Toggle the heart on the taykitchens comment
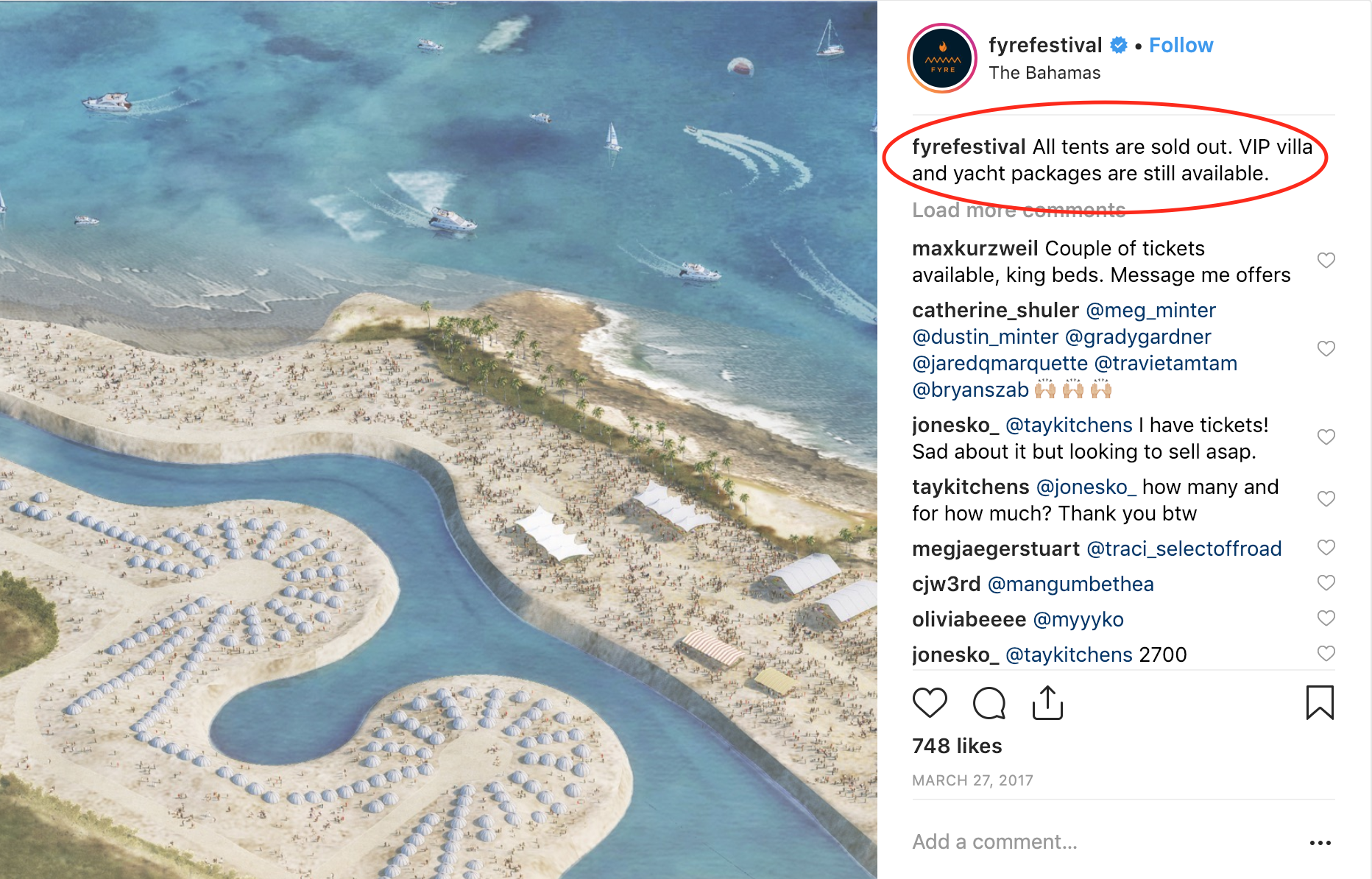 pyautogui.click(x=1326, y=498)
